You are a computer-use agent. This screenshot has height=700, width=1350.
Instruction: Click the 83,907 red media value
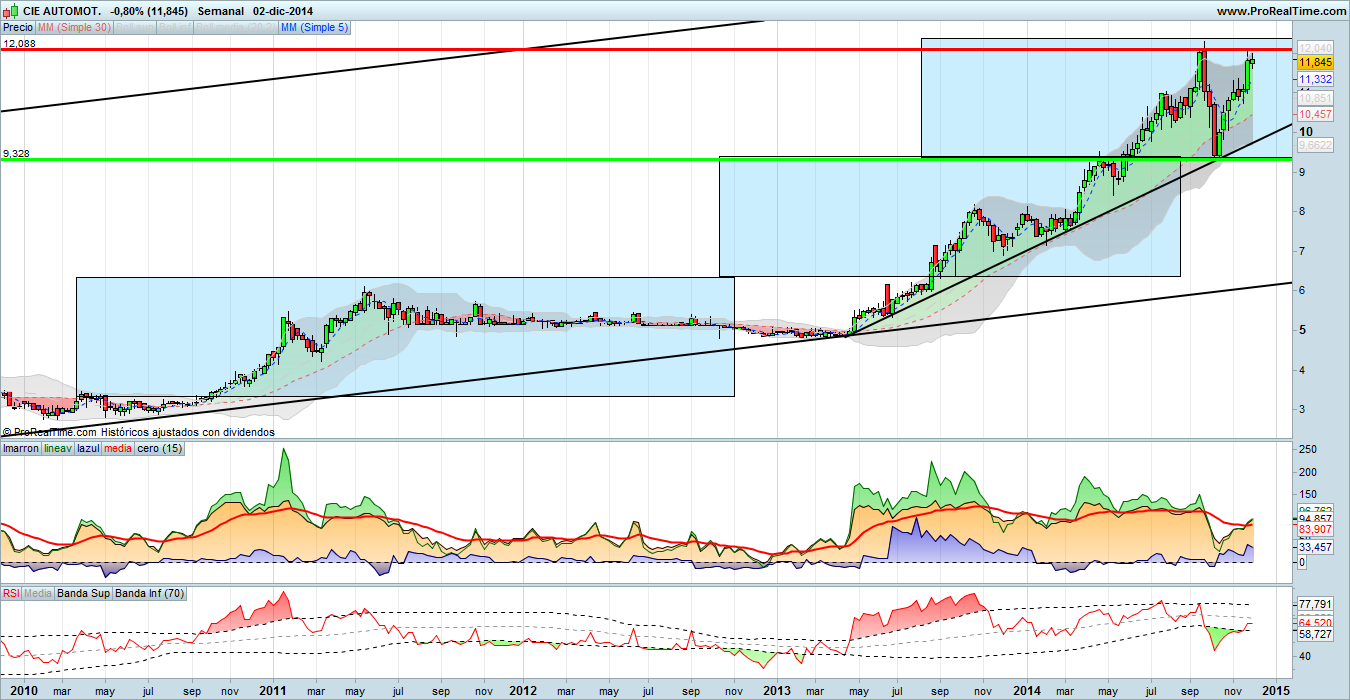(1316, 530)
